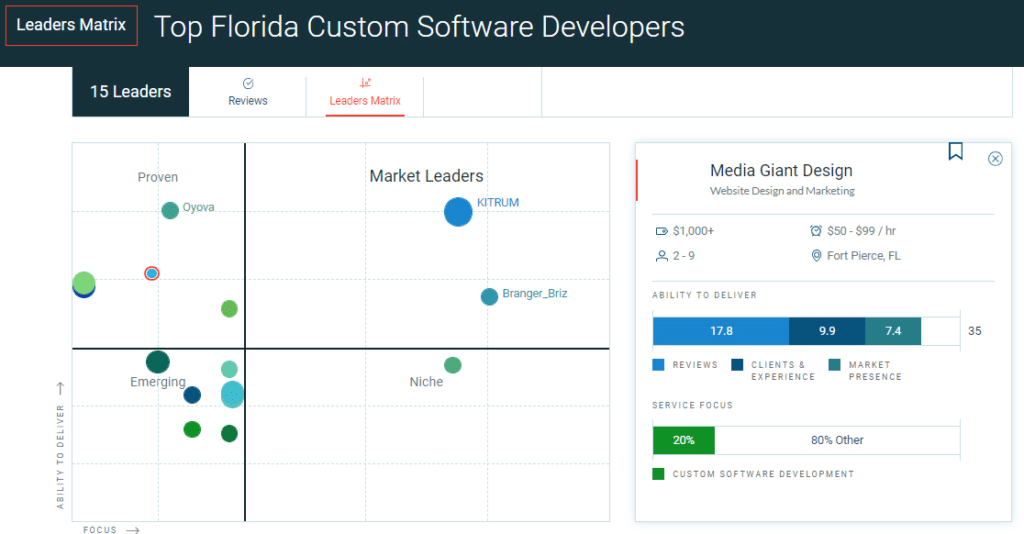Click the total score 35 text
The image size is (1024, 534).
(974, 331)
